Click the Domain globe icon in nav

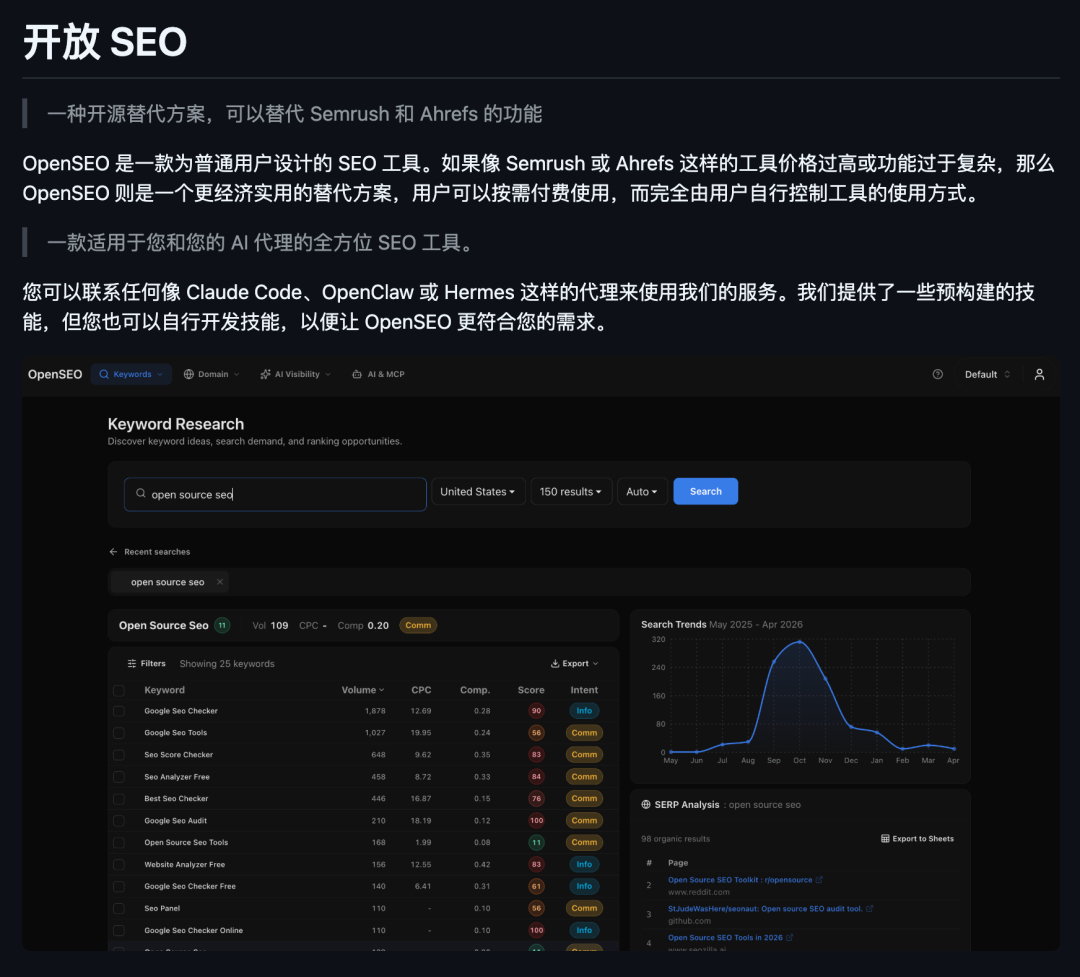click(x=189, y=374)
